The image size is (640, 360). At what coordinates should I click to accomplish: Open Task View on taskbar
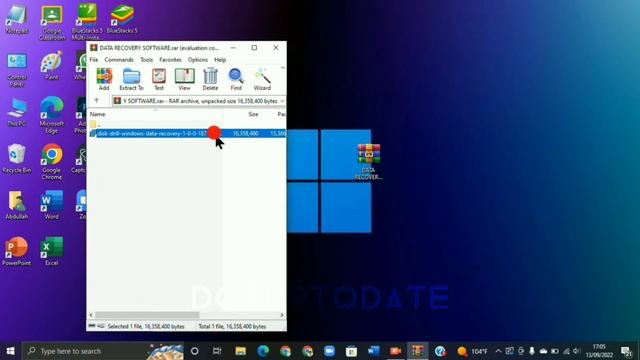[x=217, y=351]
